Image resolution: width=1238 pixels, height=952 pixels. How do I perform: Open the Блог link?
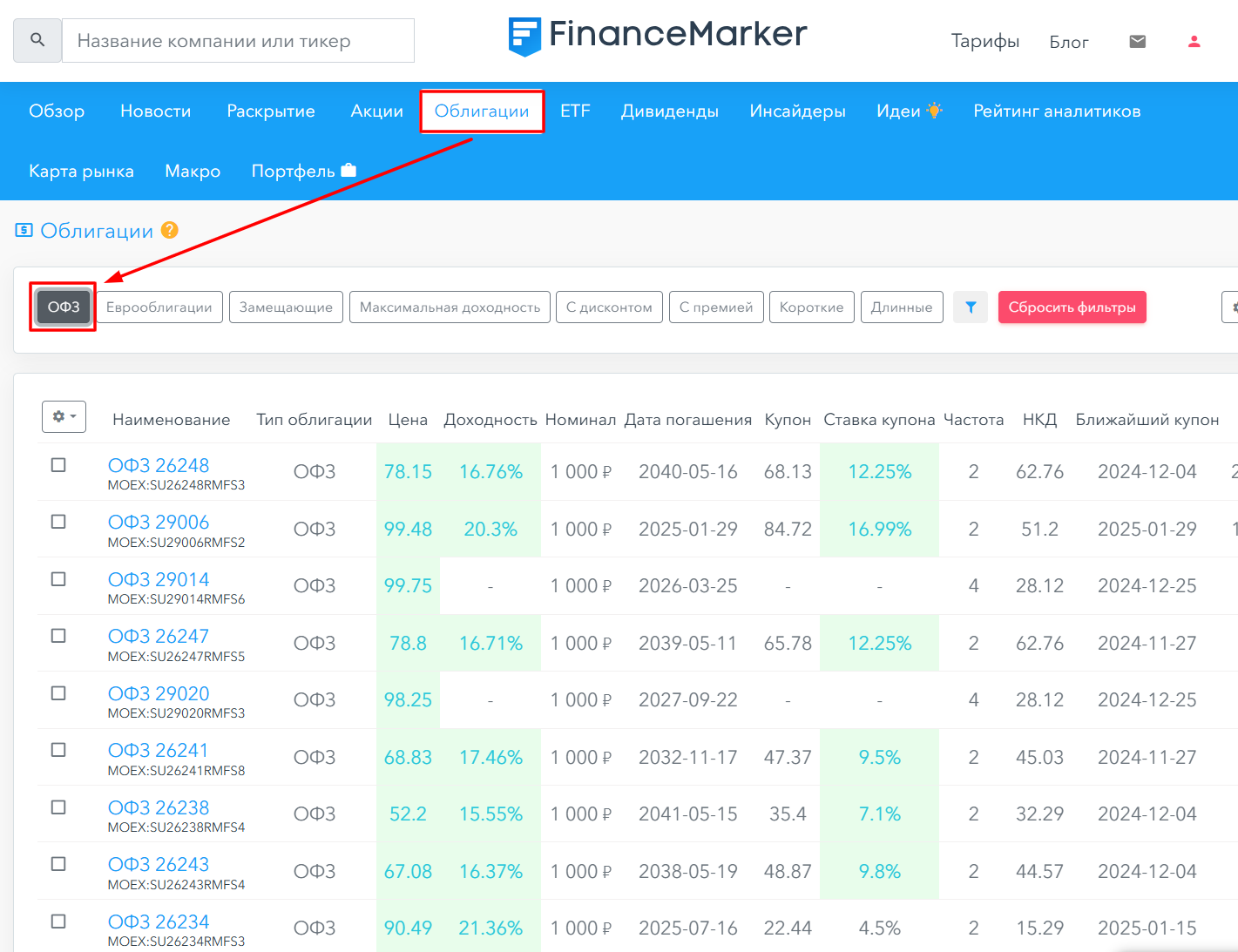point(1069,41)
